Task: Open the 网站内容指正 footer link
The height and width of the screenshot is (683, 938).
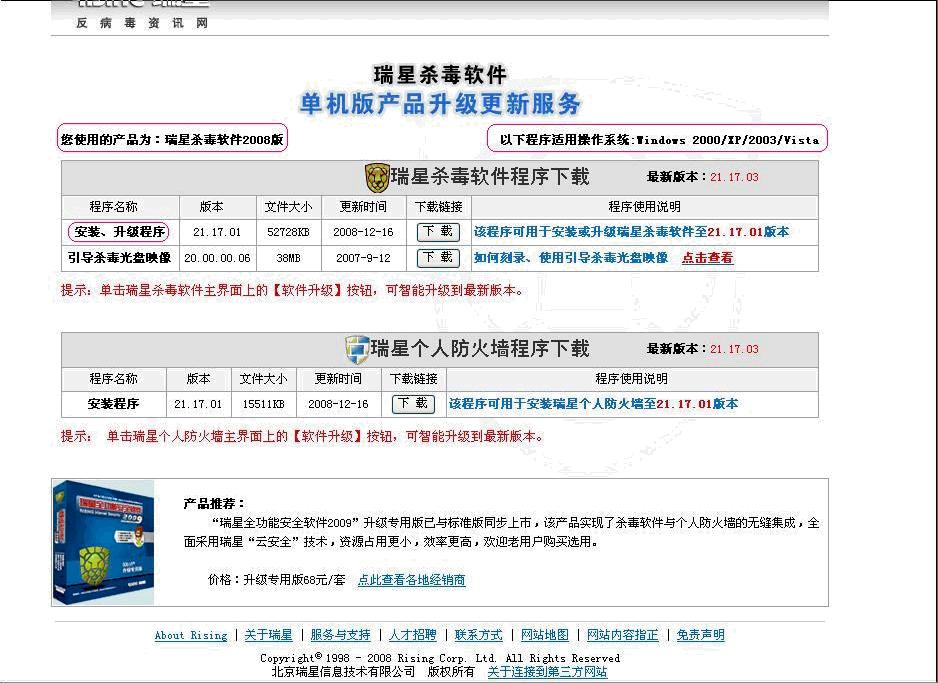Action: (623, 635)
